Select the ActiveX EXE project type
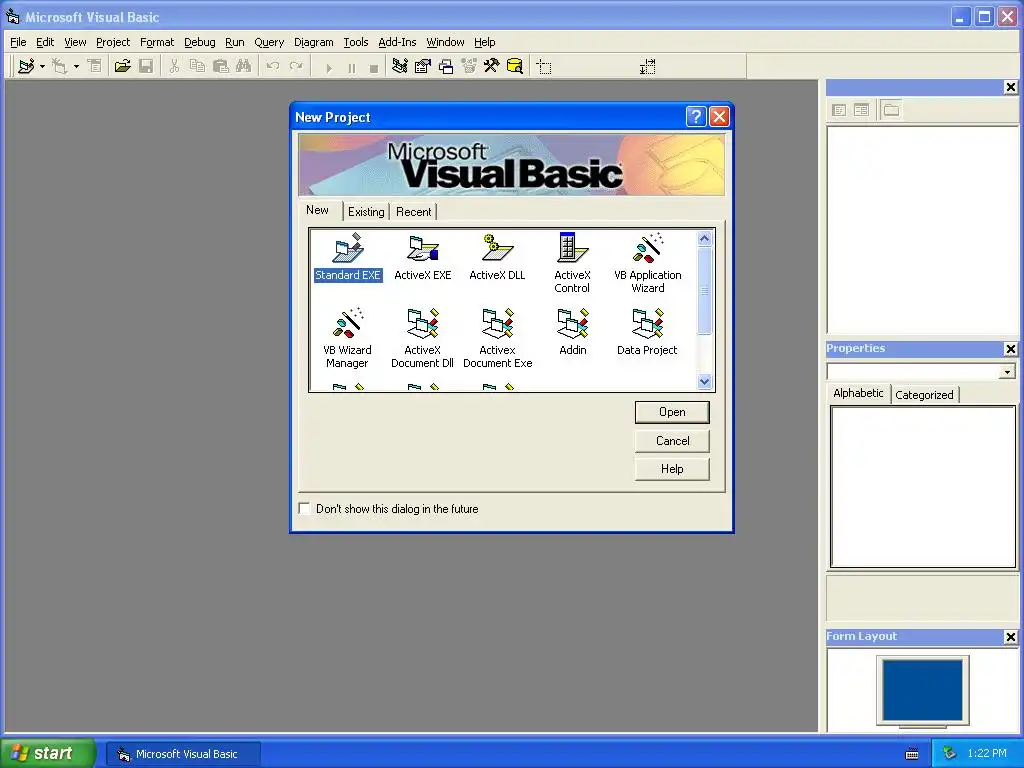The image size is (1024, 768). [x=423, y=257]
